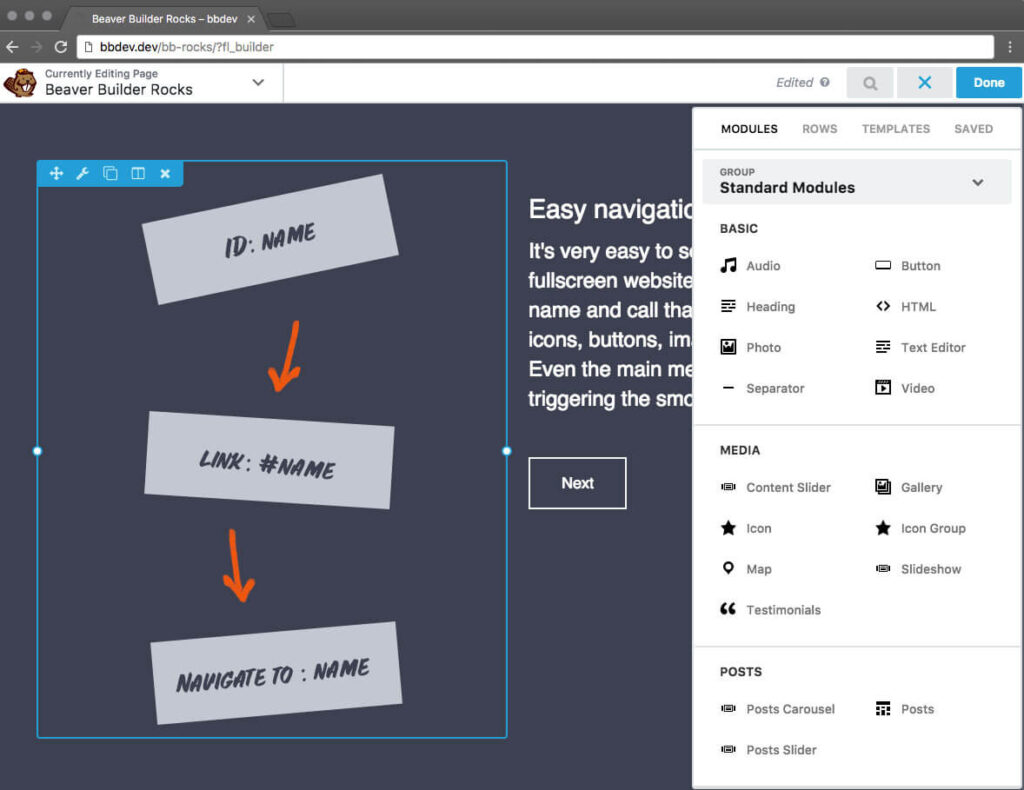The height and width of the screenshot is (790, 1024).
Task: View the SAVED tab
Action: click(973, 128)
